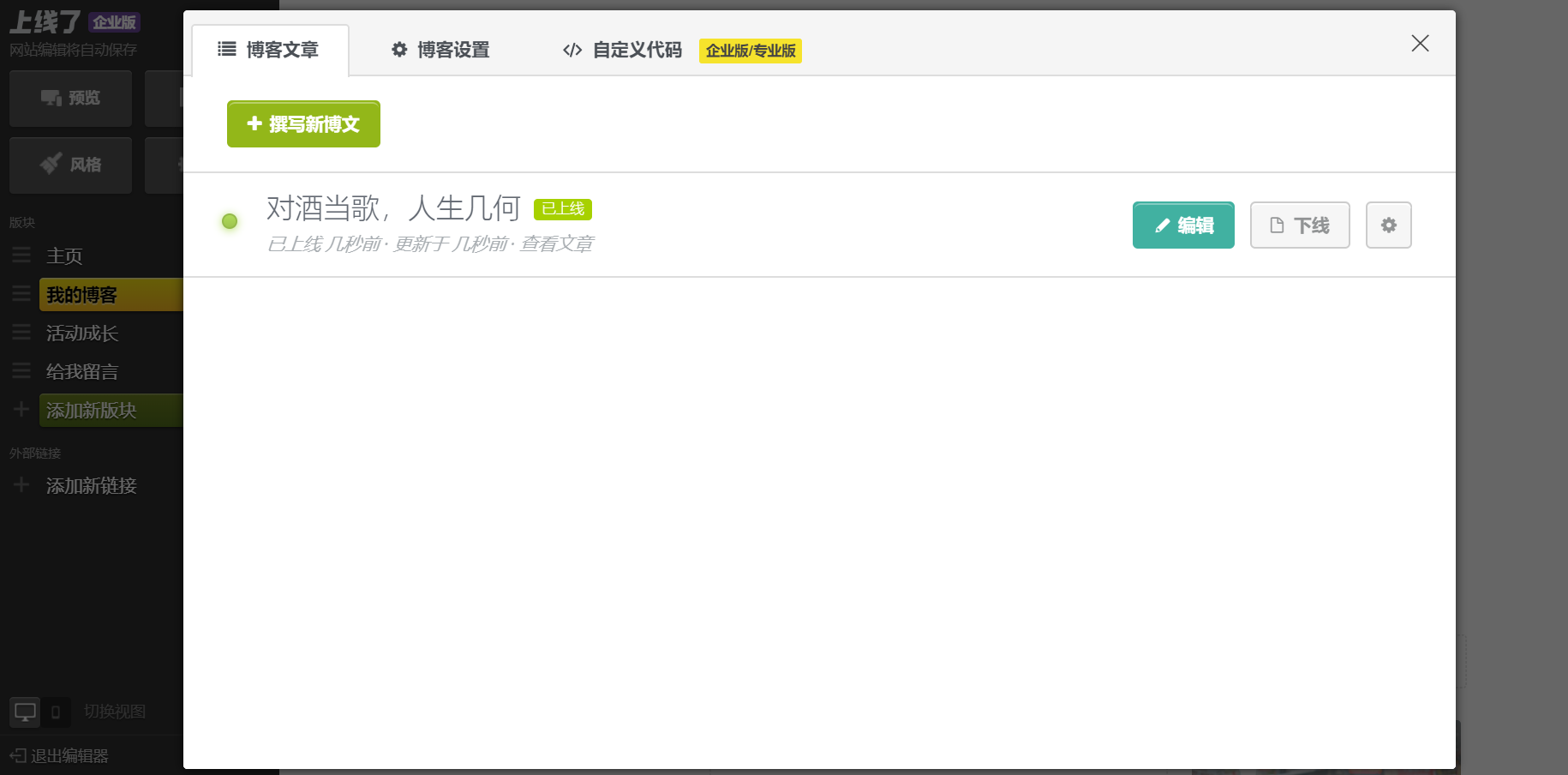
Task: Select 我的博客 in the sidebar
Action: 82,295
